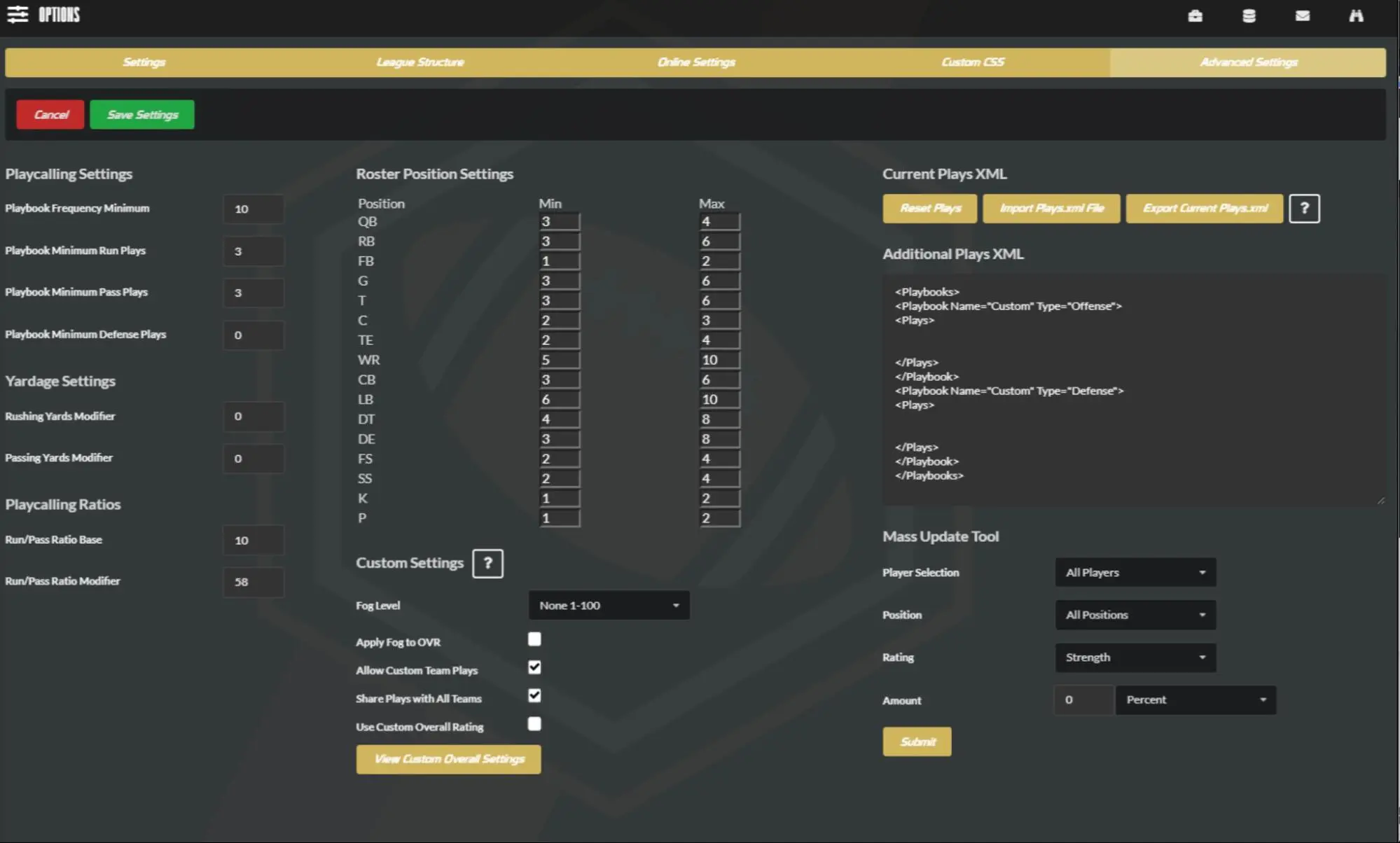Screen dimensions: 1400x843
Task: Click the Reset Plays button
Action: coord(930,209)
